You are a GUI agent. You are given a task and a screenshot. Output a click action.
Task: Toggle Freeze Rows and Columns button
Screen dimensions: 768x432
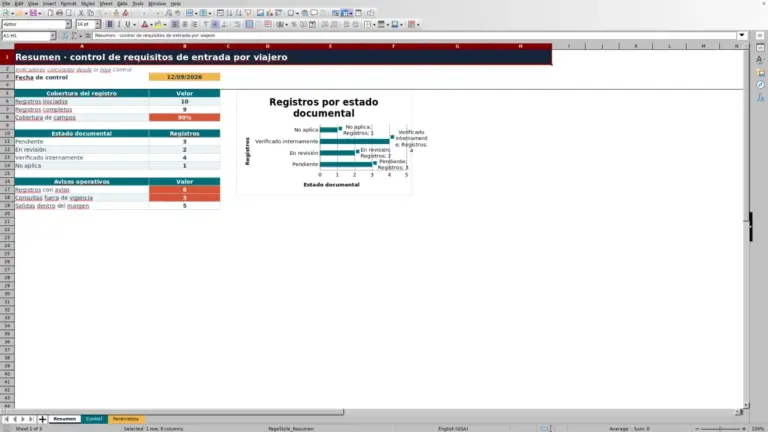pos(345,13)
